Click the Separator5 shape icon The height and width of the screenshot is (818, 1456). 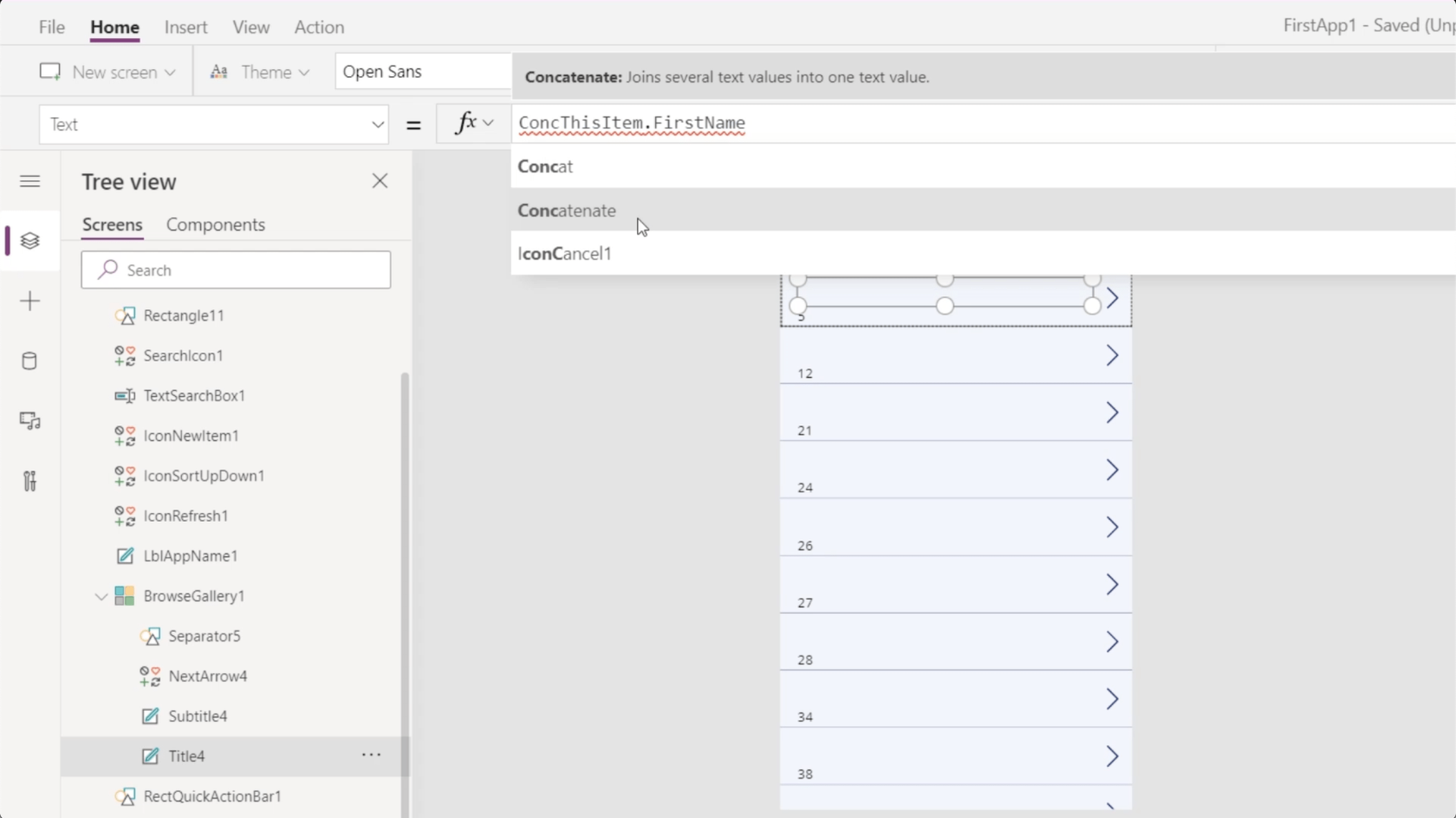click(150, 636)
